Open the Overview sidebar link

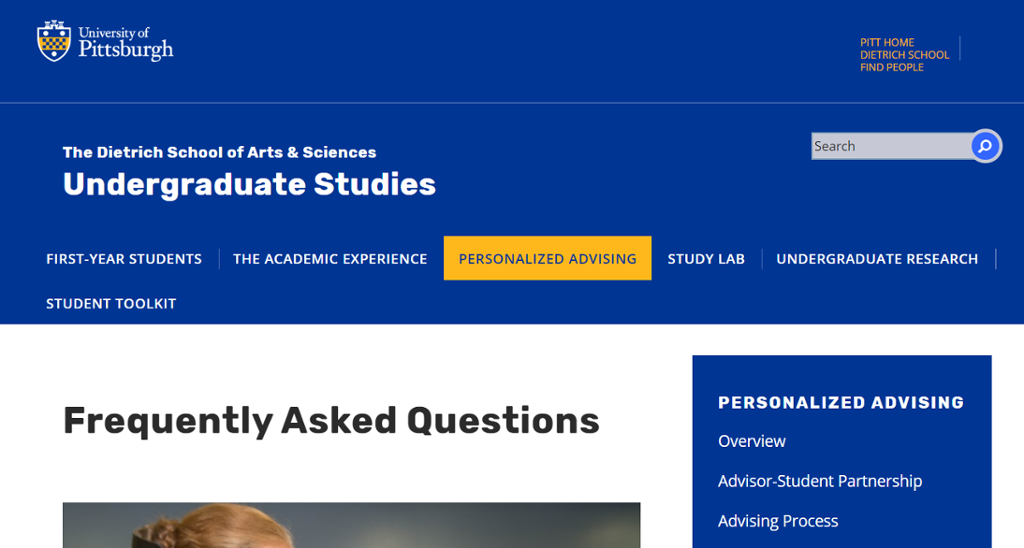752,441
